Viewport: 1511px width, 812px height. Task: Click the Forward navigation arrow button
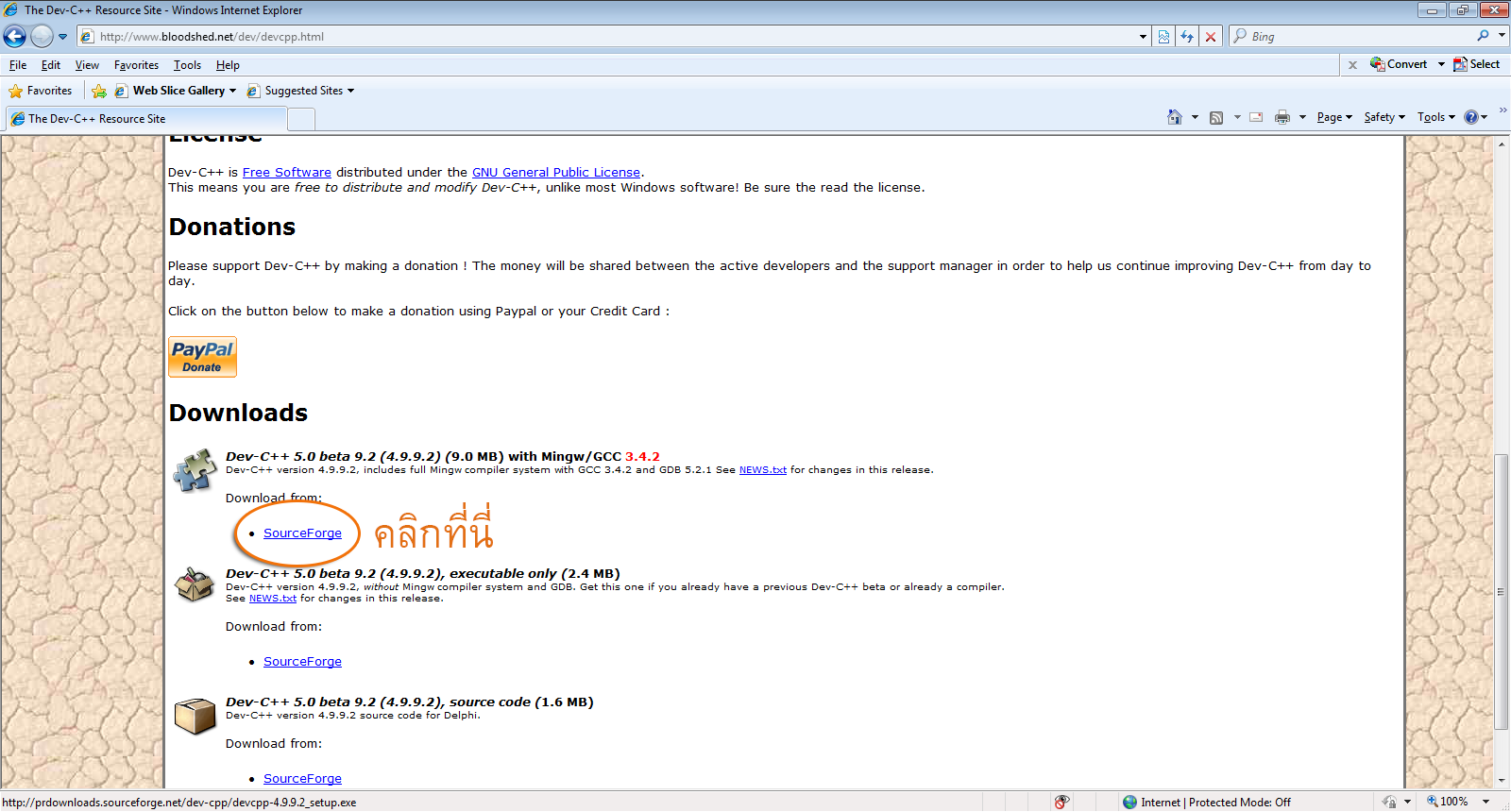pos(42,36)
